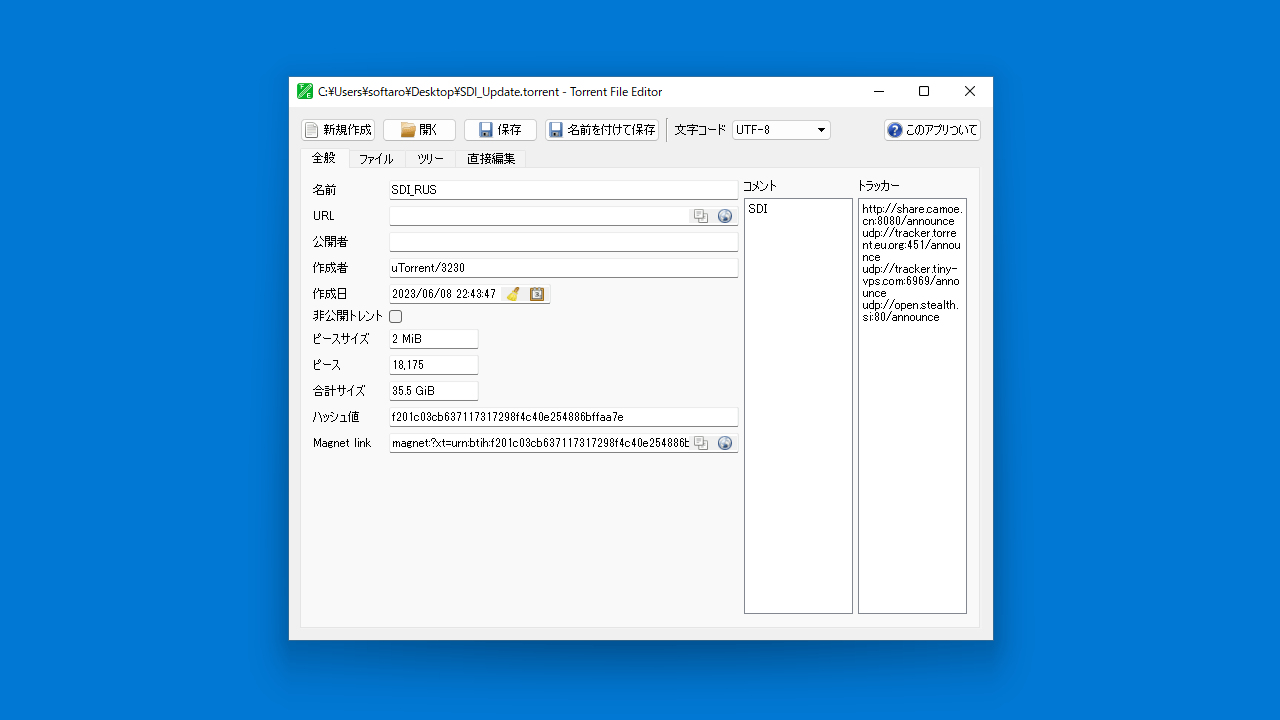
Task: Open the URL in browser via globe icon
Action: tap(725, 216)
